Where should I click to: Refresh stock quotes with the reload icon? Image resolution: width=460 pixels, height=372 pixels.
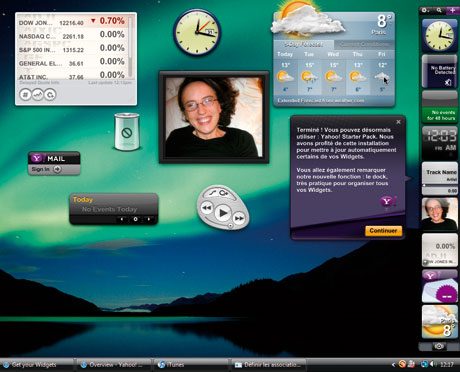50,95
